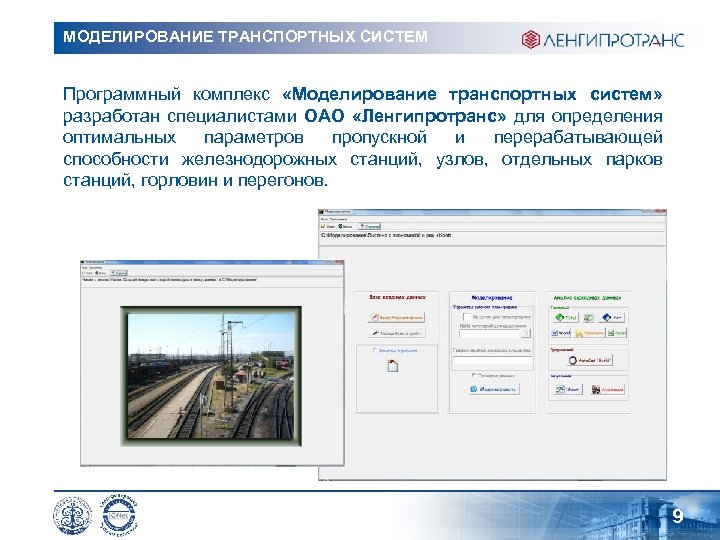Image resolution: width=720 pixels, height=540 pixels.
Task: Click the green analysis panel heading
Action: point(587,298)
